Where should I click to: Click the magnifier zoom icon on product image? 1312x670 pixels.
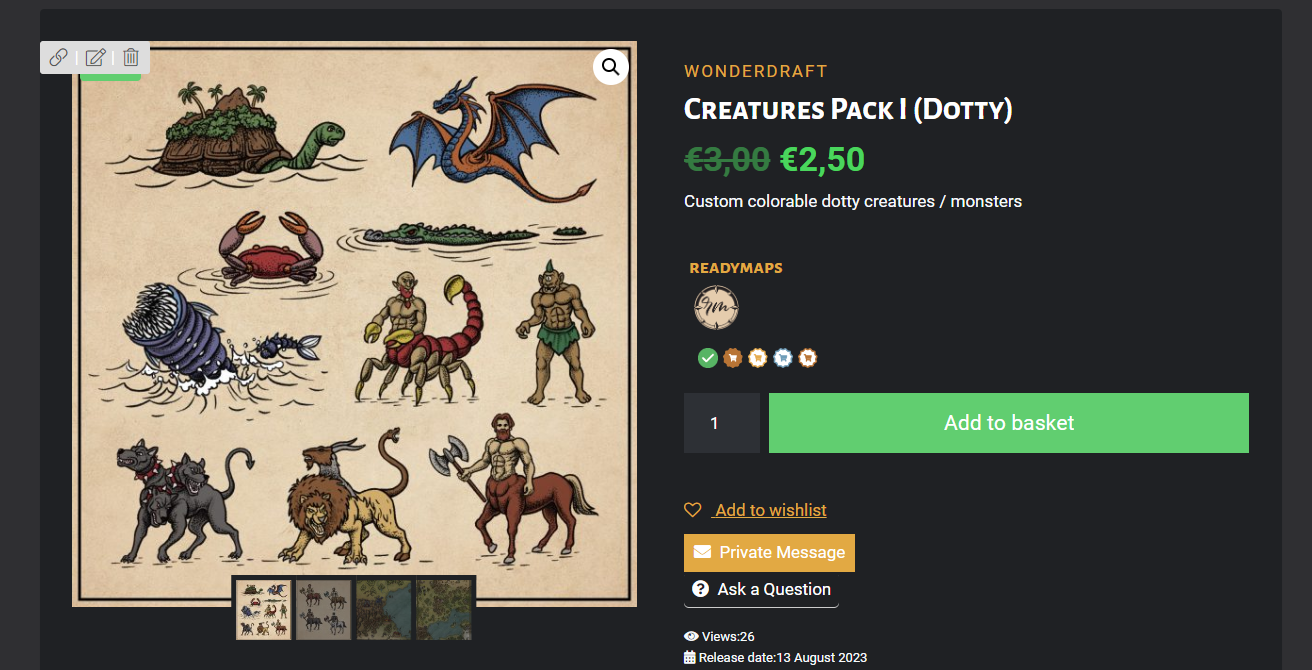pyautogui.click(x=610, y=67)
